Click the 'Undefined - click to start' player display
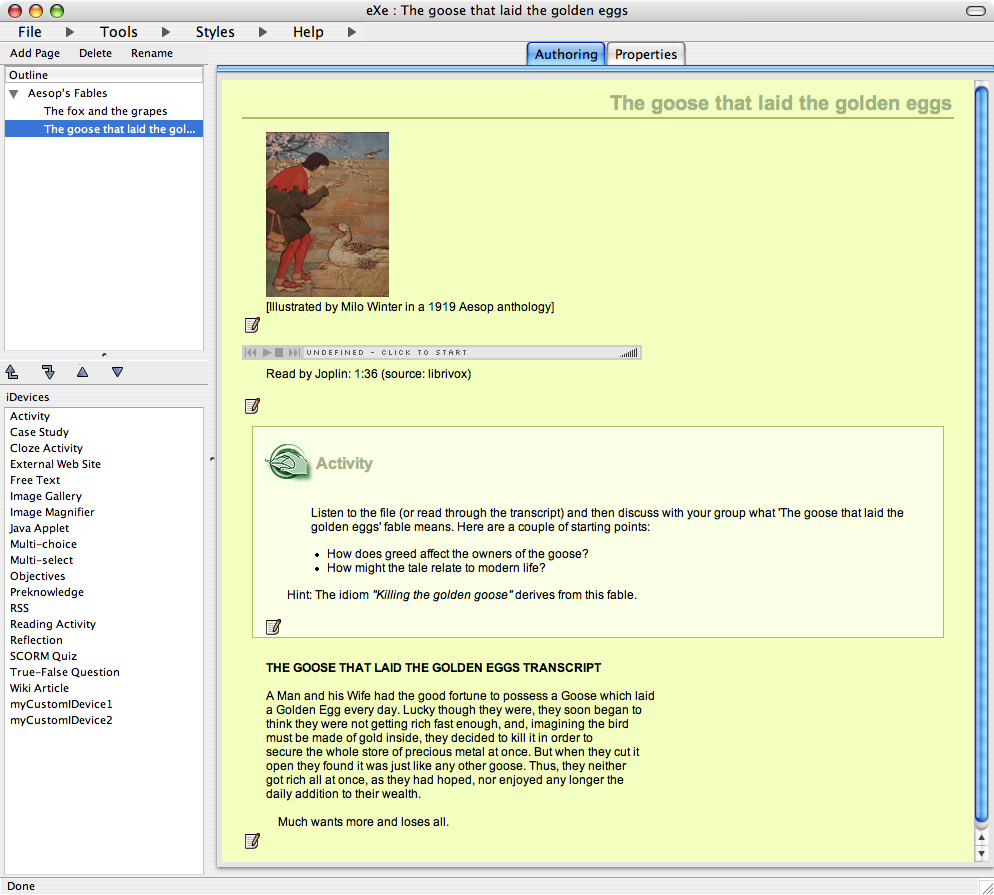The height and width of the screenshot is (895, 994). pos(387,352)
